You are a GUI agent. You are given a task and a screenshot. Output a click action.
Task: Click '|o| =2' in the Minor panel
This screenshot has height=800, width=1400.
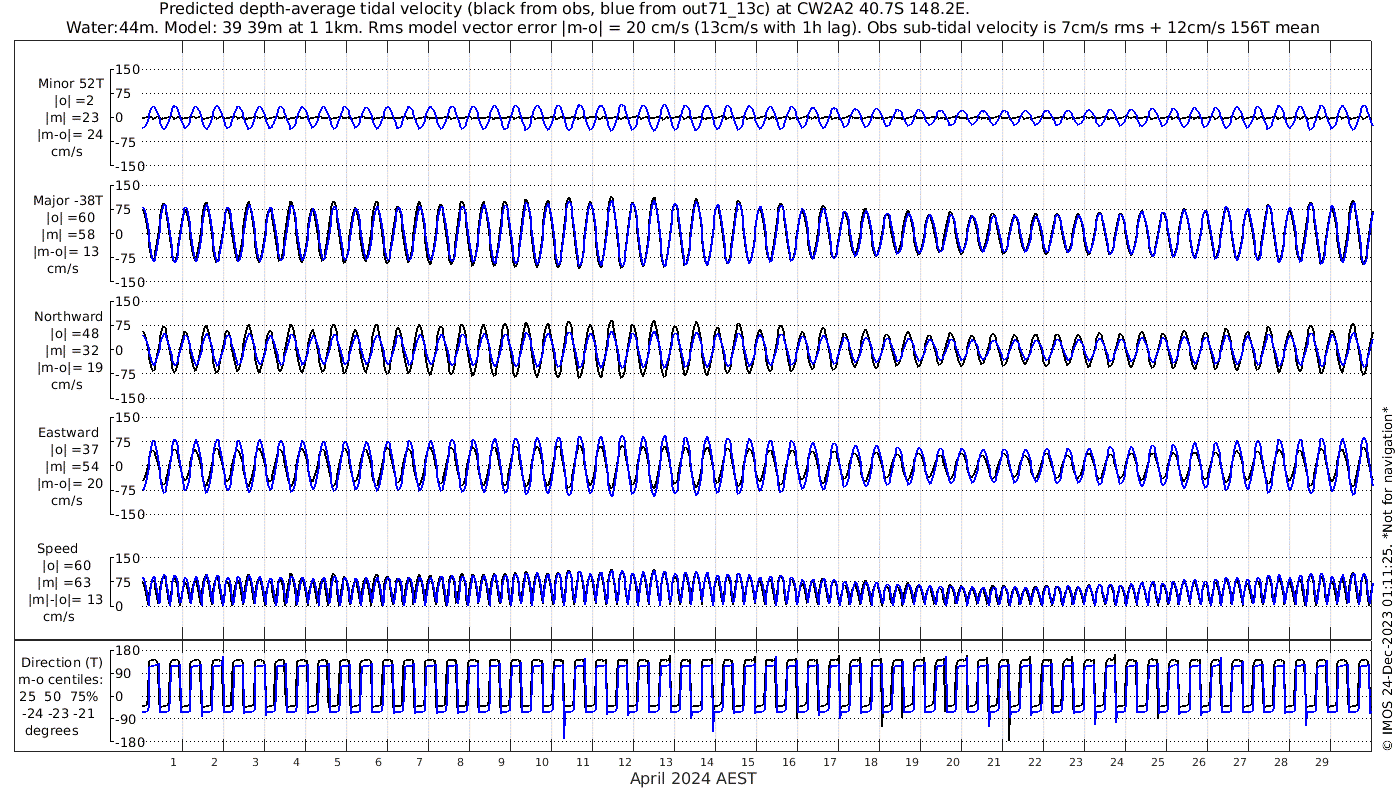[74, 100]
